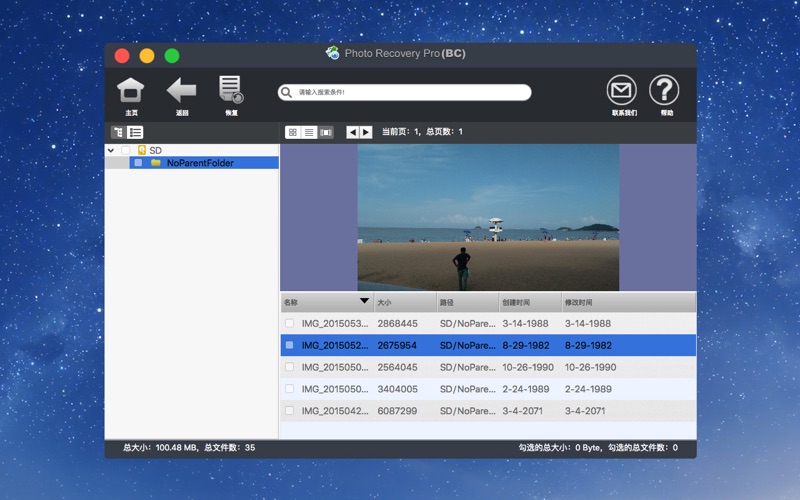
Task: Click the Recover (恢复) toolbar icon
Action: point(231,91)
